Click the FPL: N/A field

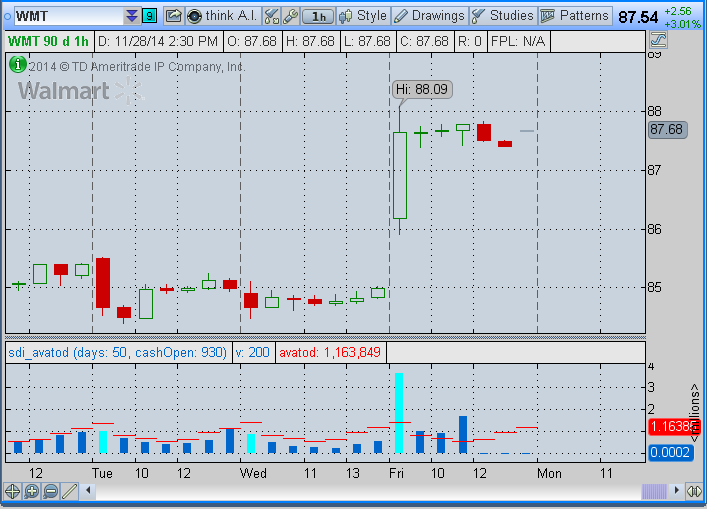pyautogui.click(x=518, y=41)
